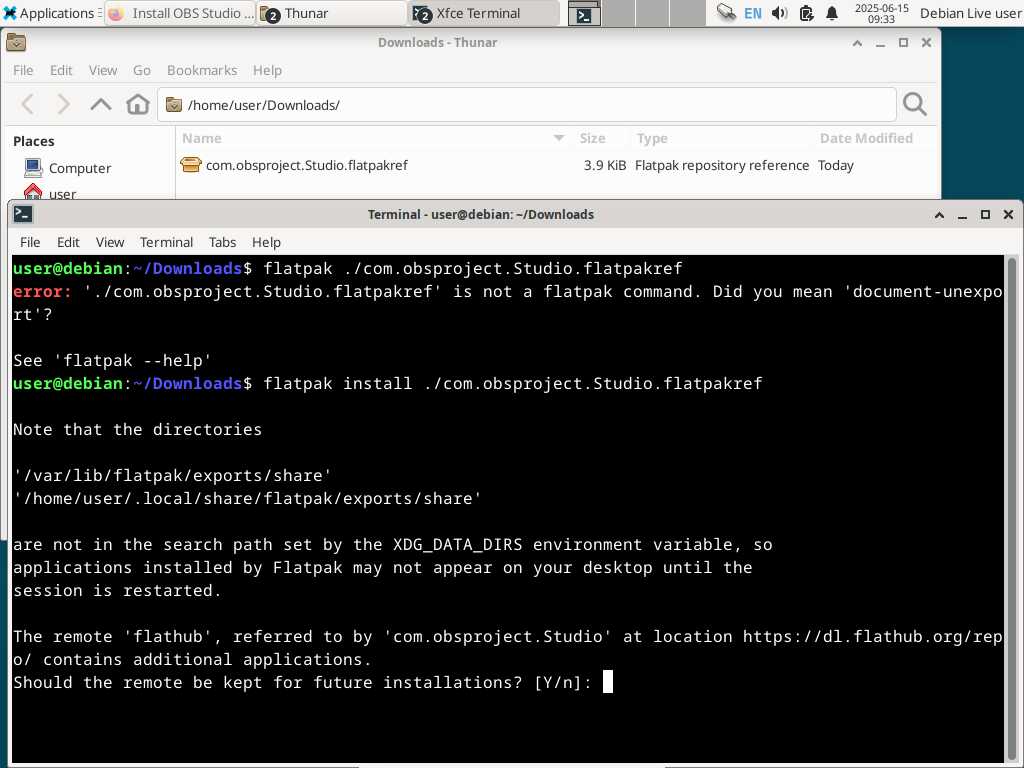Go to parent folder in Thunar
The width and height of the screenshot is (1024, 768).
click(x=101, y=104)
